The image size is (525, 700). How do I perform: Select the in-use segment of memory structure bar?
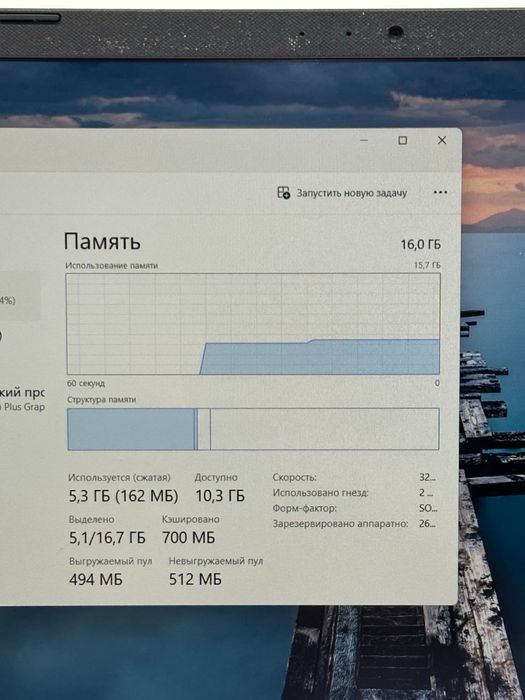tap(131, 429)
